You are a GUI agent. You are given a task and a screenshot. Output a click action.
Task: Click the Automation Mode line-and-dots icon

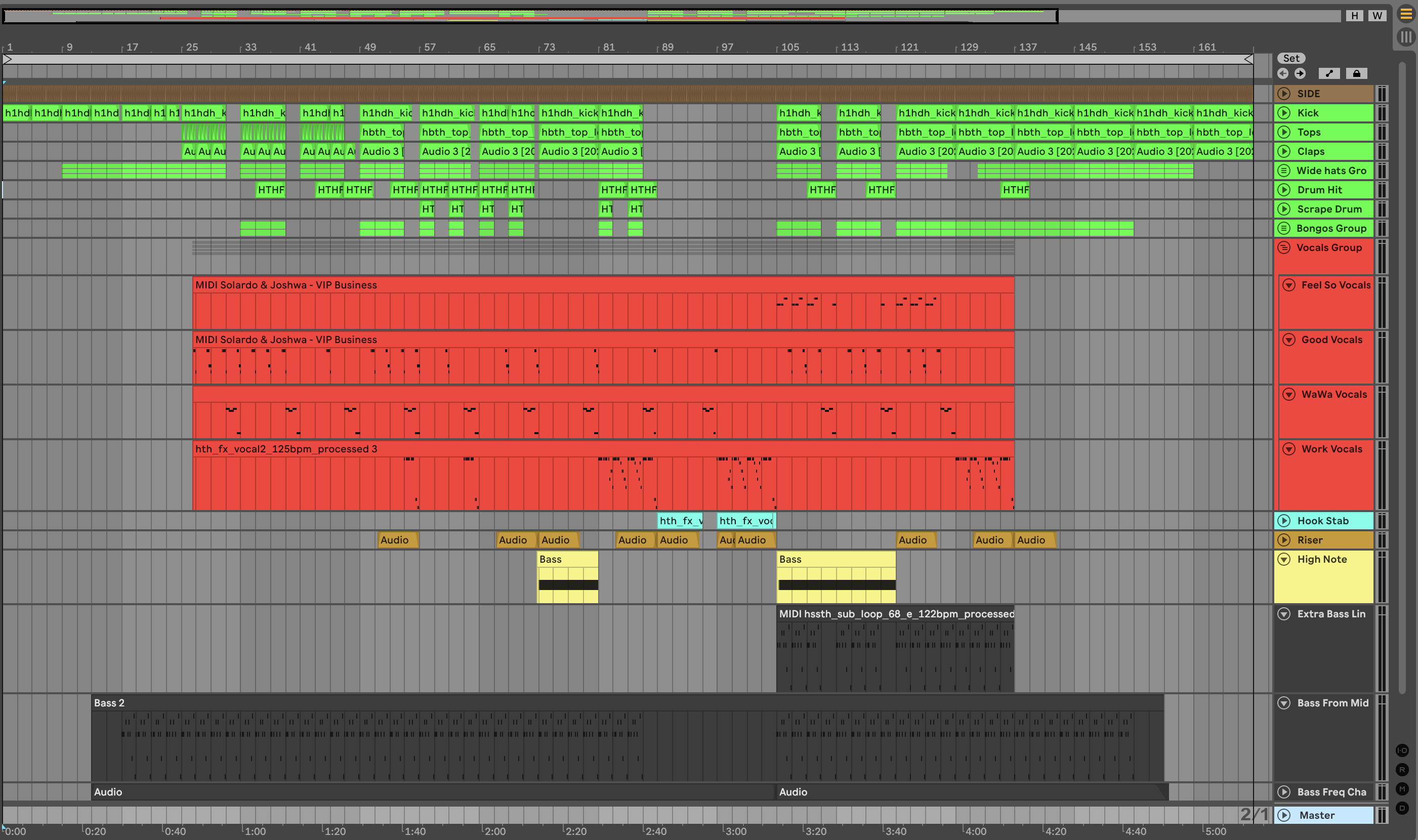[x=1329, y=73]
